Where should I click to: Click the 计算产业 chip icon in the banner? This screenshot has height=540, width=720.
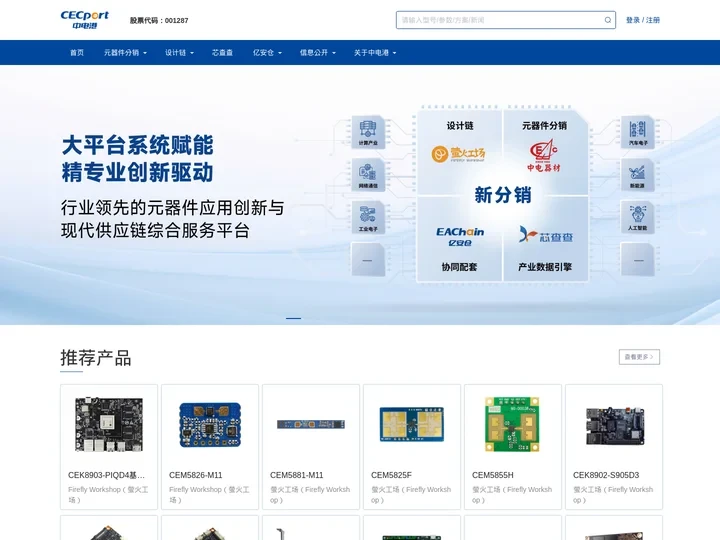click(368, 132)
